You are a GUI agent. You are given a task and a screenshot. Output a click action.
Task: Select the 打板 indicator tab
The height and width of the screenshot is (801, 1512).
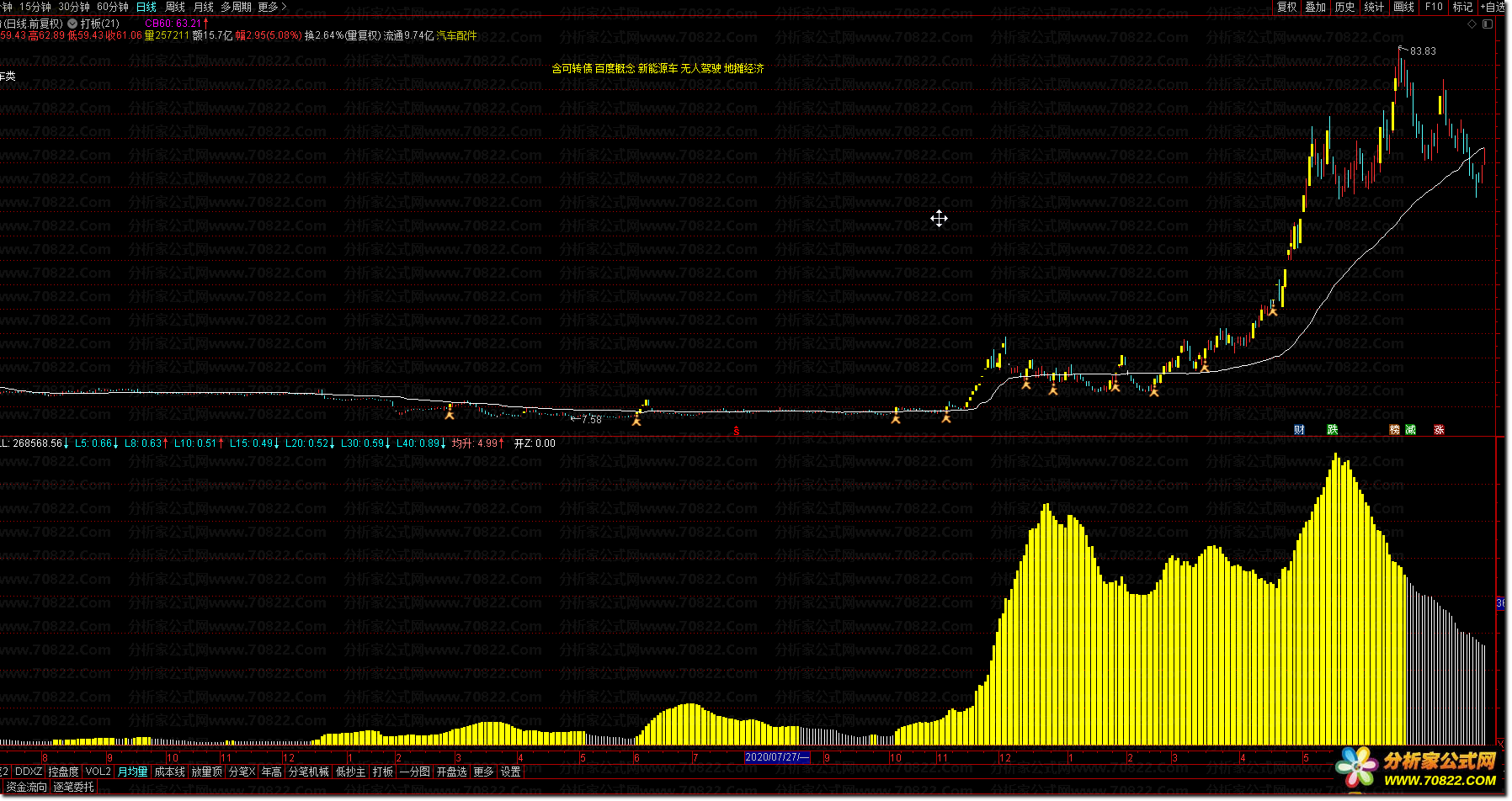pyautogui.click(x=383, y=772)
